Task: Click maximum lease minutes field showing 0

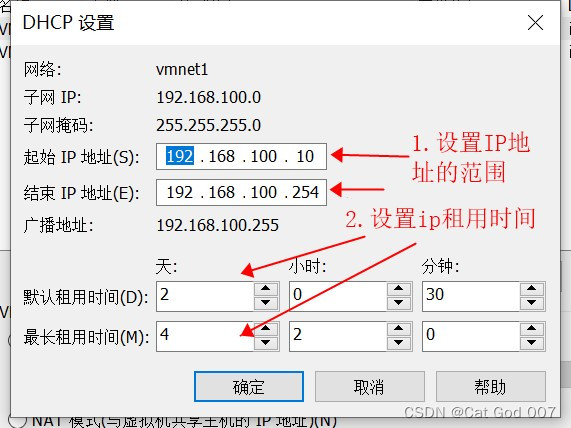Action: point(471,336)
